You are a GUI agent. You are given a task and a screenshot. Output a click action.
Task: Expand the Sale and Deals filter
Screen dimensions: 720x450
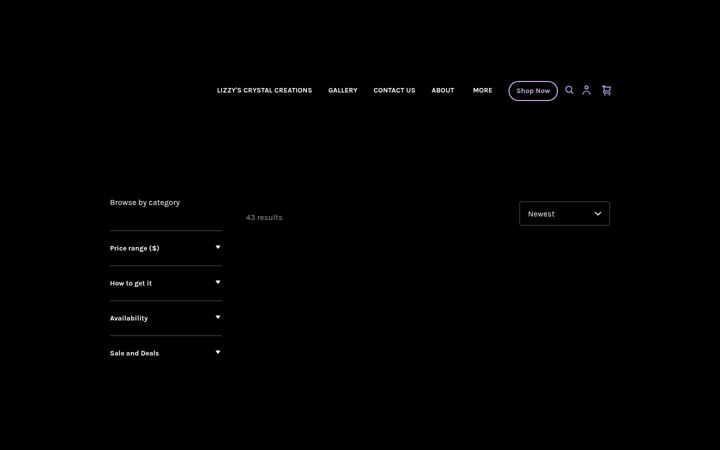click(x=166, y=353)
